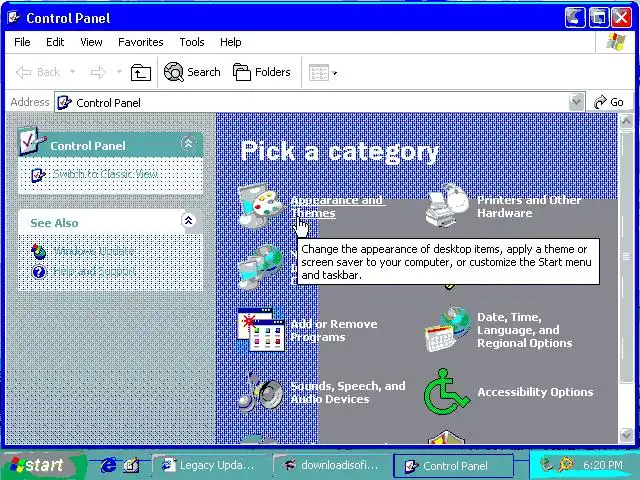Click the Control Panel icon in address bar
The width and height of the screenshot is (640, 480).
(64, 102)
